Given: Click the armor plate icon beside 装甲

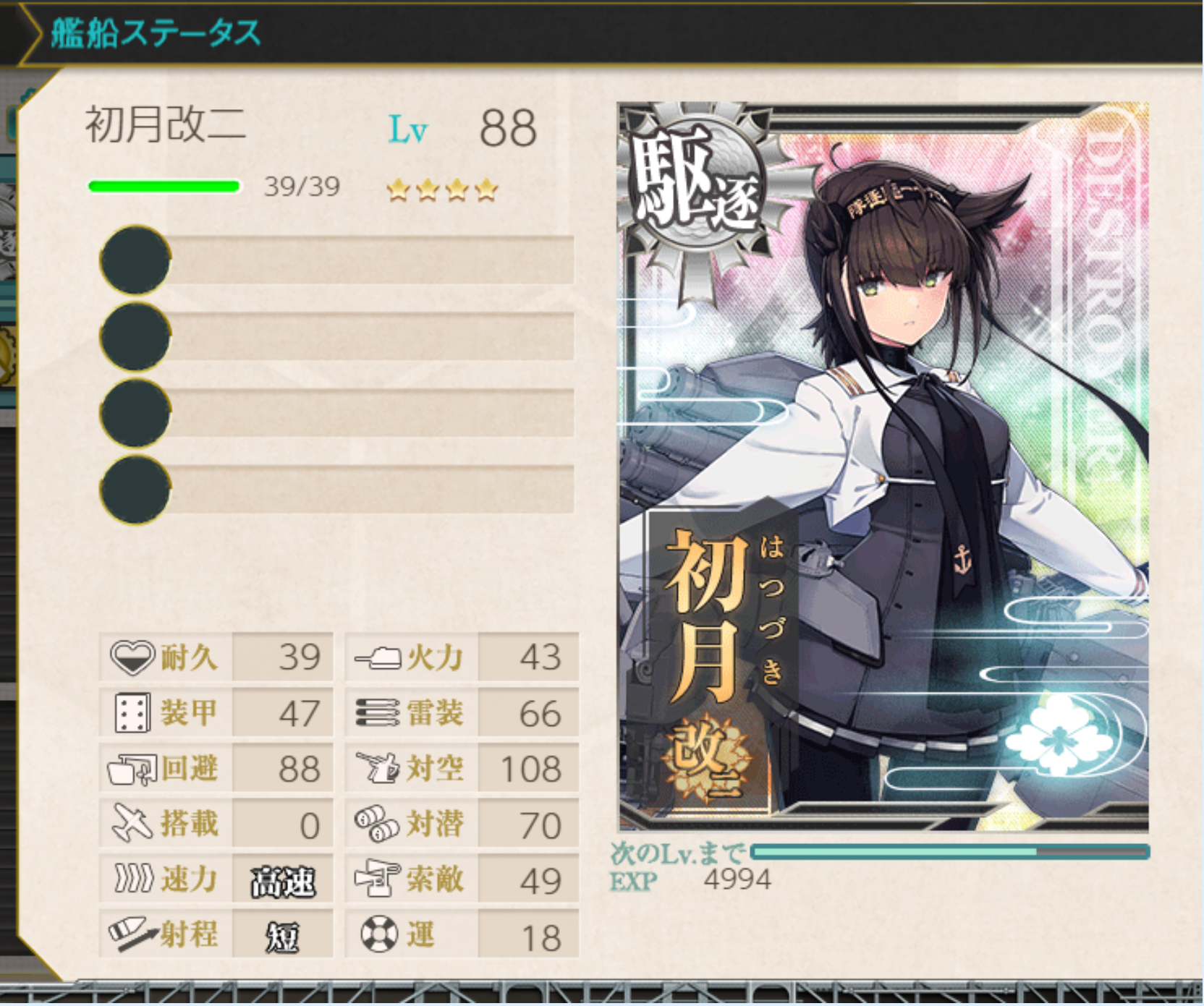Looking at the screenshot, I should coord(132,713).
